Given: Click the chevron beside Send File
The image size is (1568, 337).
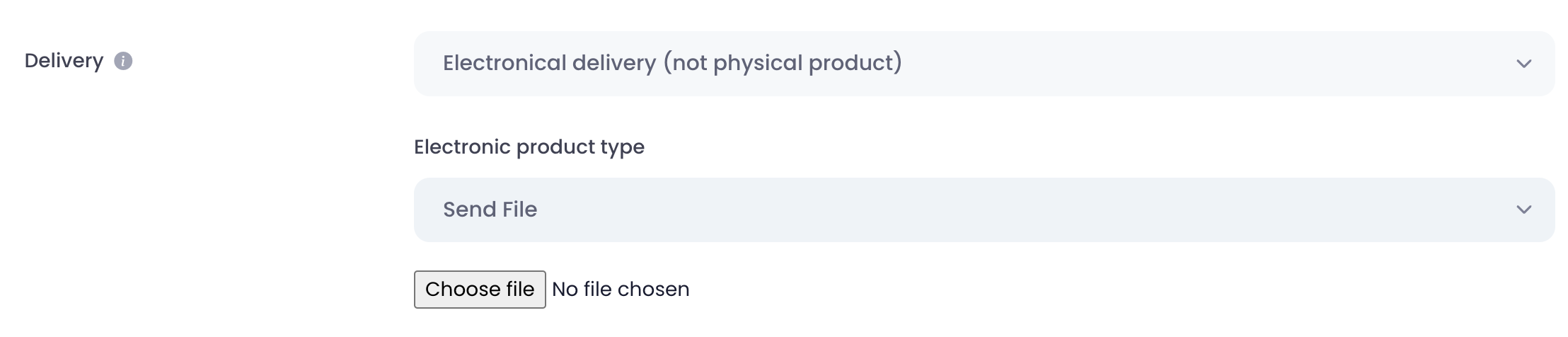Looking at the screenshot, I should click(1523, 210).
